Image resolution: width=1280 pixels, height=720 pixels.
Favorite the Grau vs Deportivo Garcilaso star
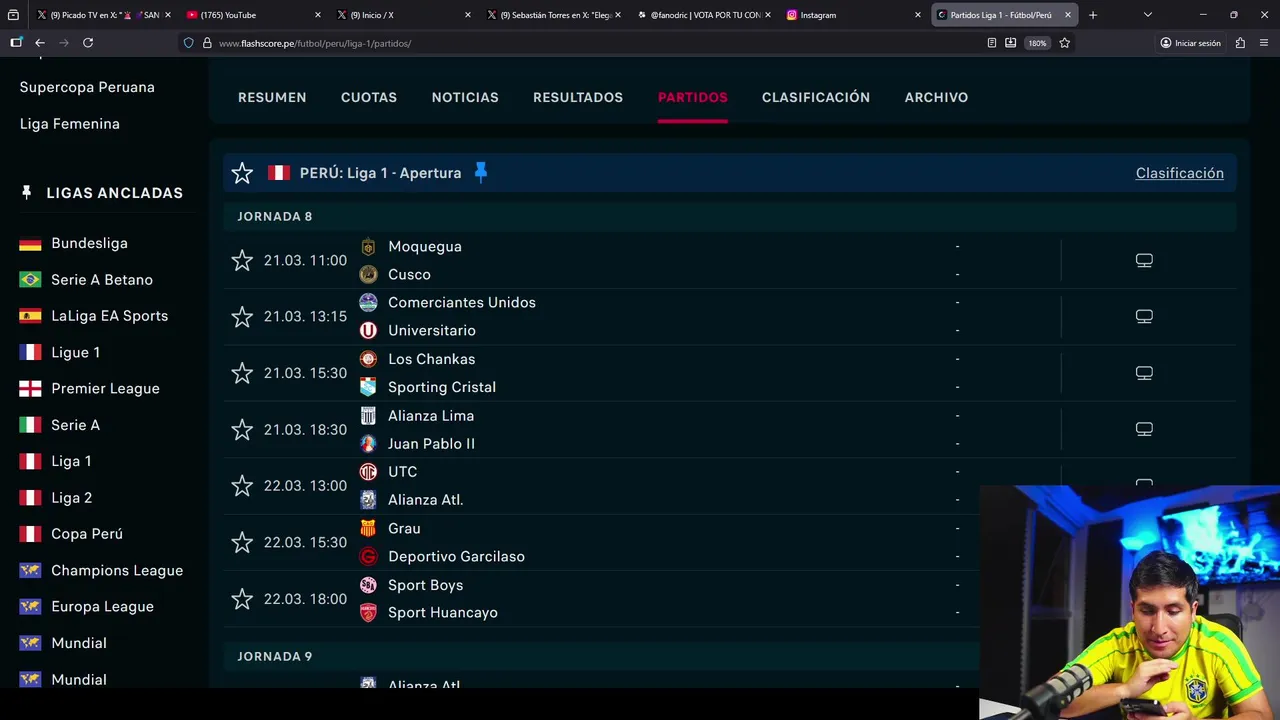pos(242,543)
